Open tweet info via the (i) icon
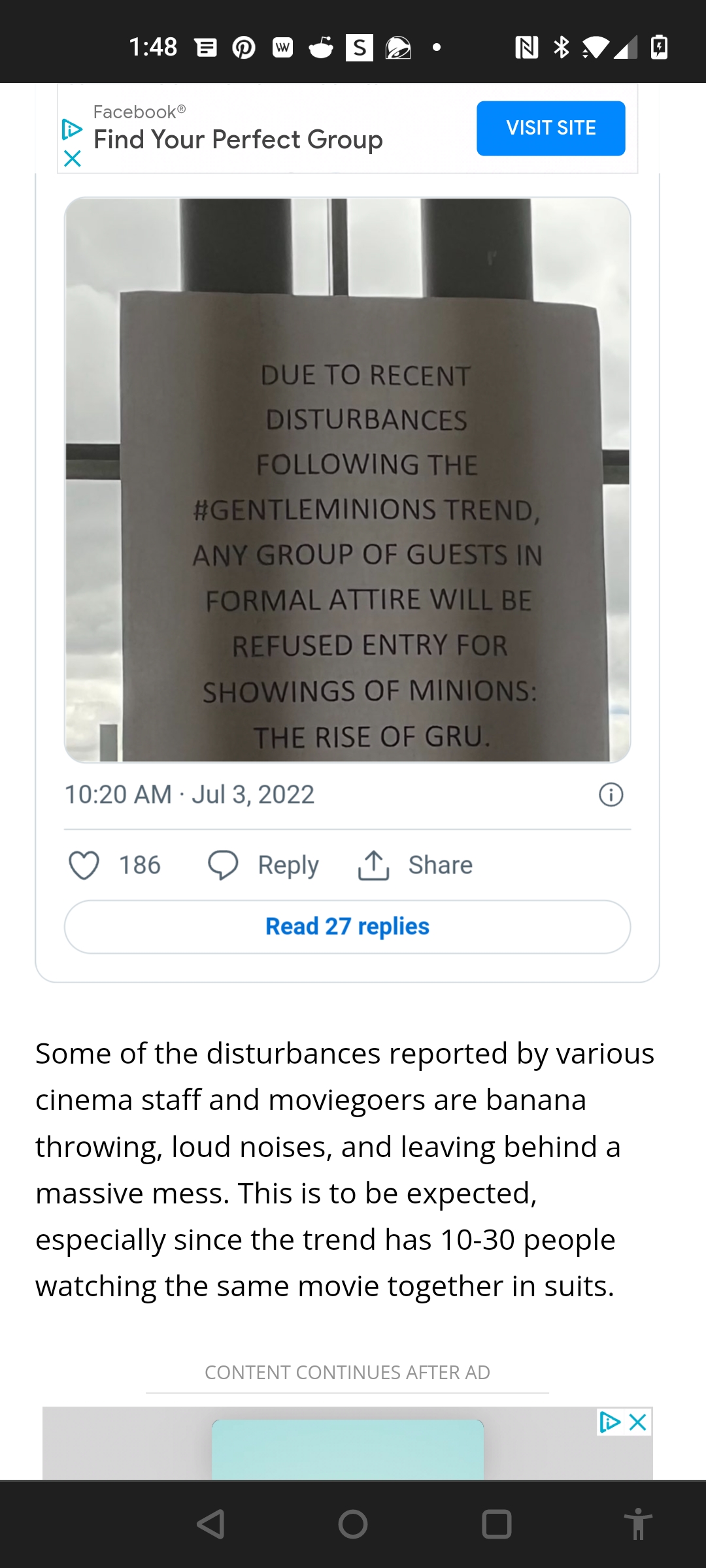 [610, 794]
